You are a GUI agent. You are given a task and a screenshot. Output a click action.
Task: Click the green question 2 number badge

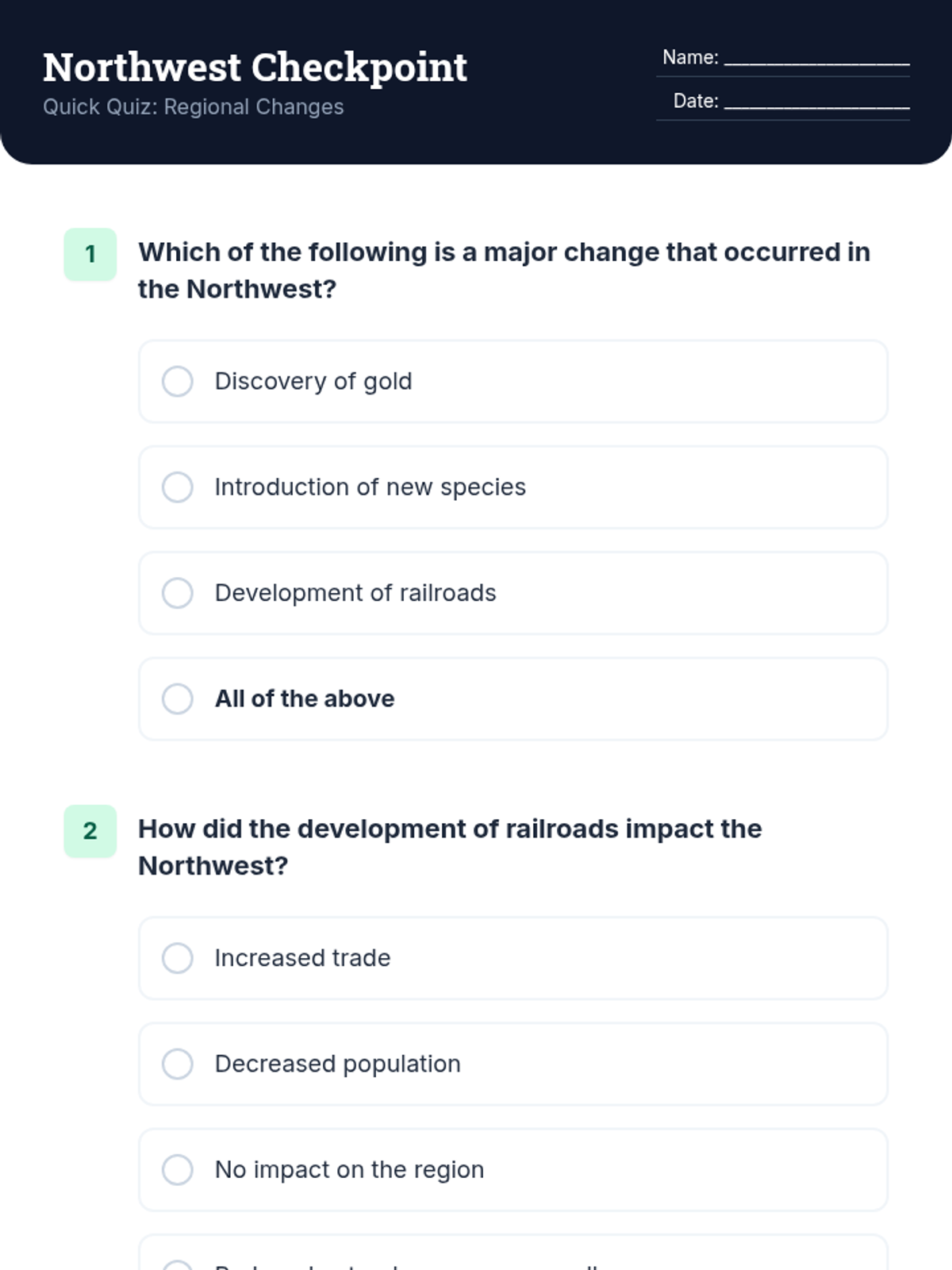pyautogui.click(x=90, y=831)
